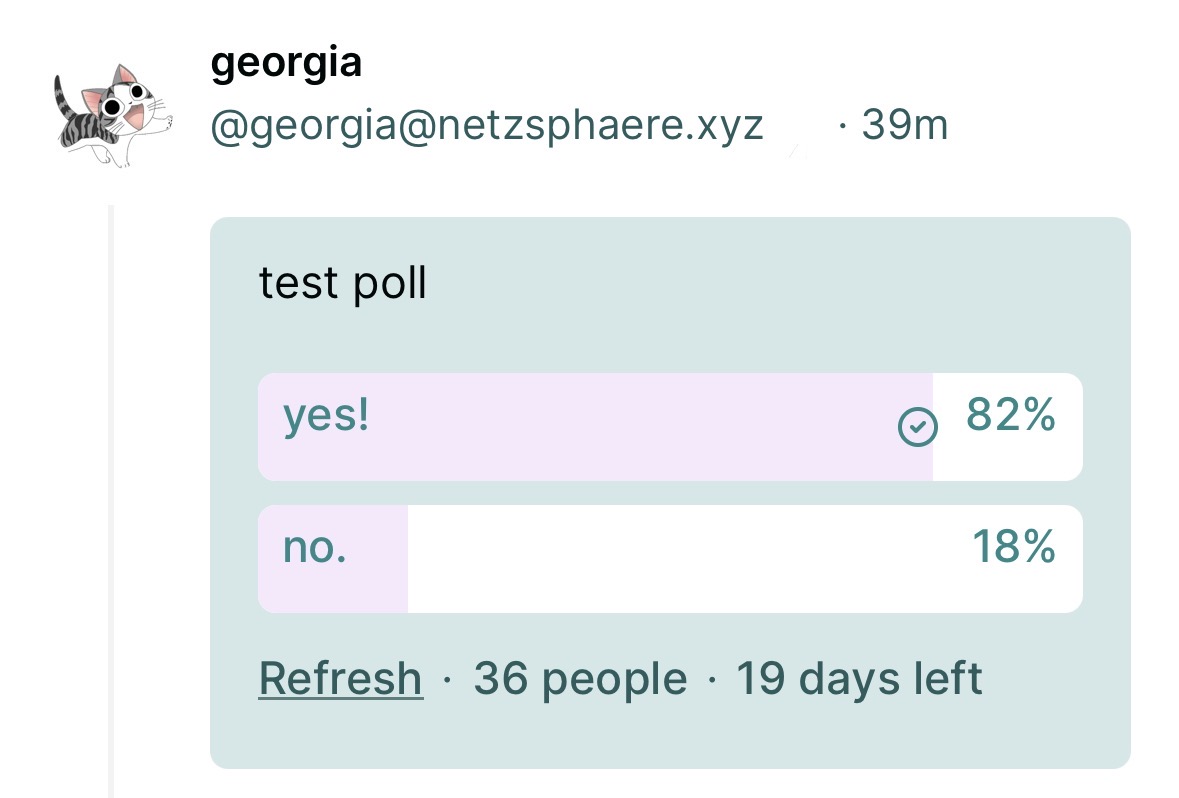
Task: Open profile via the georgia display name
Action: tap(286, 63)
